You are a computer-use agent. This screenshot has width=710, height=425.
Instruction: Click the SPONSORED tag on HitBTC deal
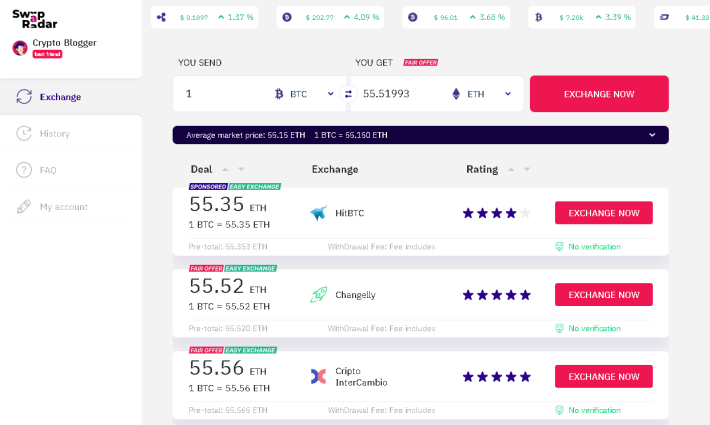(x=208, y=186)
